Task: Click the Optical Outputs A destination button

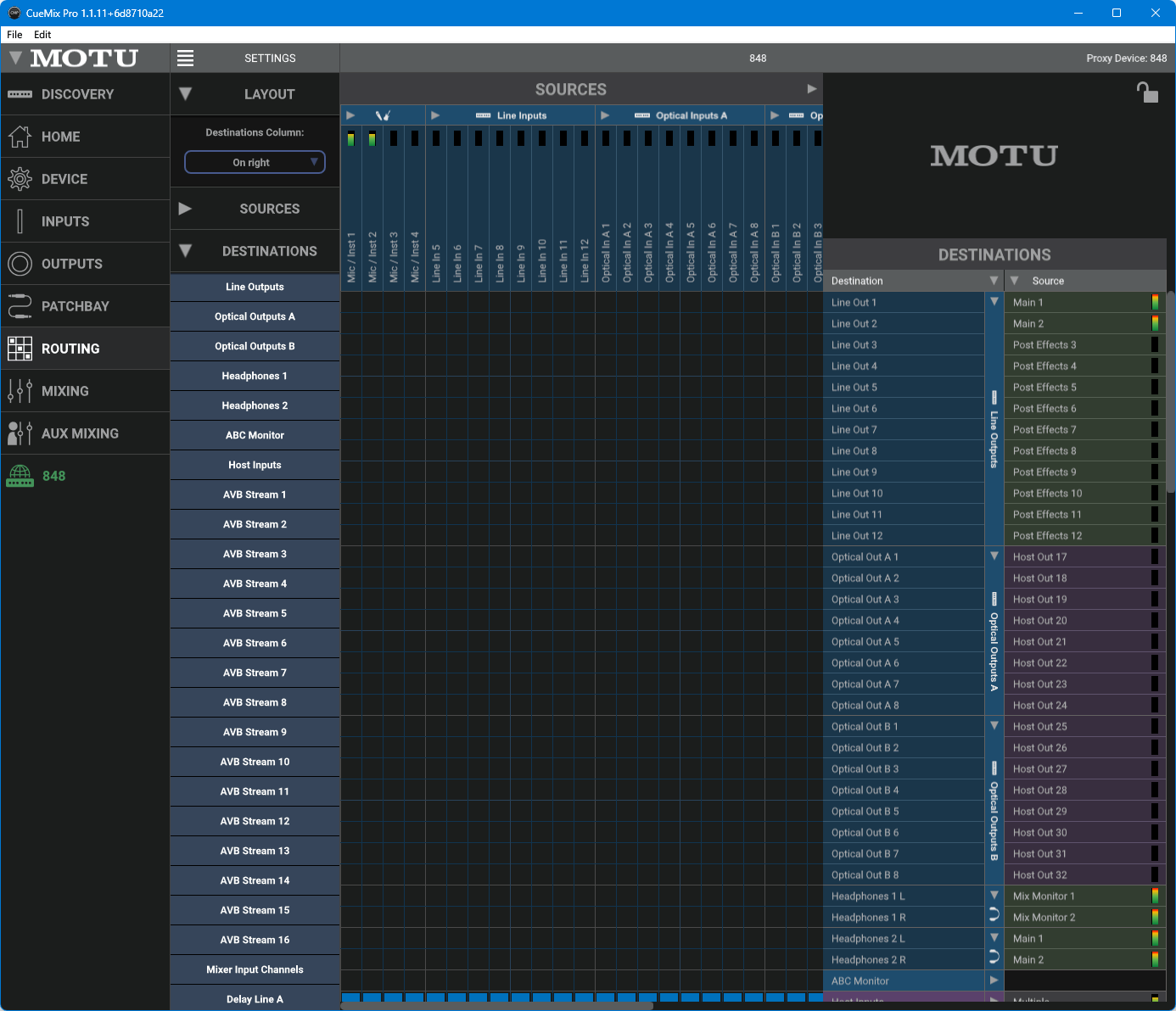Action: point(255,316)
